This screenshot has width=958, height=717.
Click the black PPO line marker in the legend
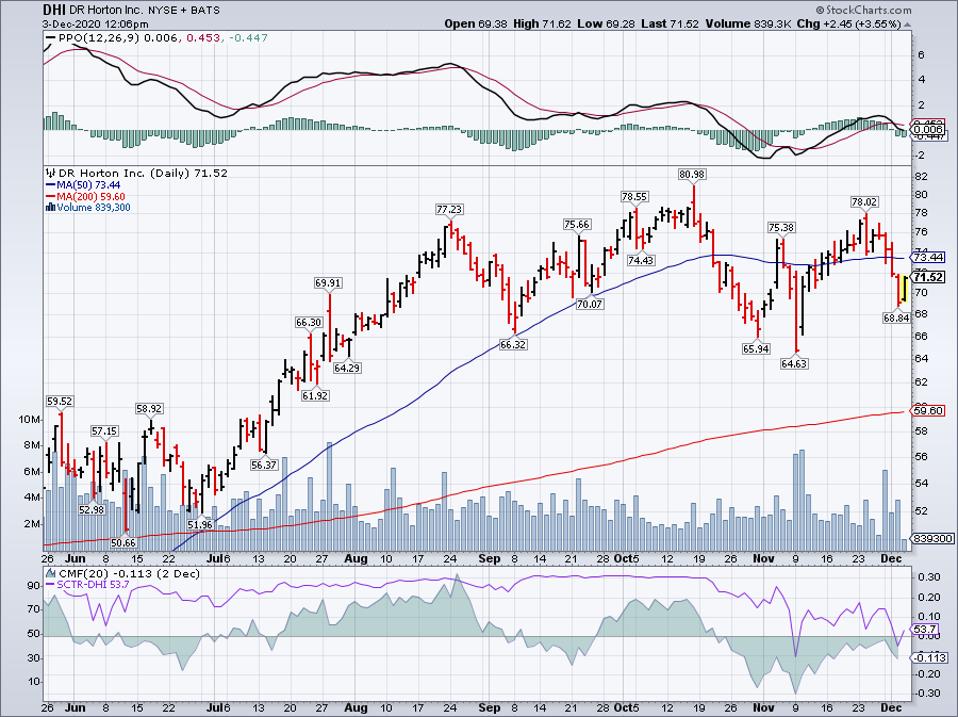50,38
